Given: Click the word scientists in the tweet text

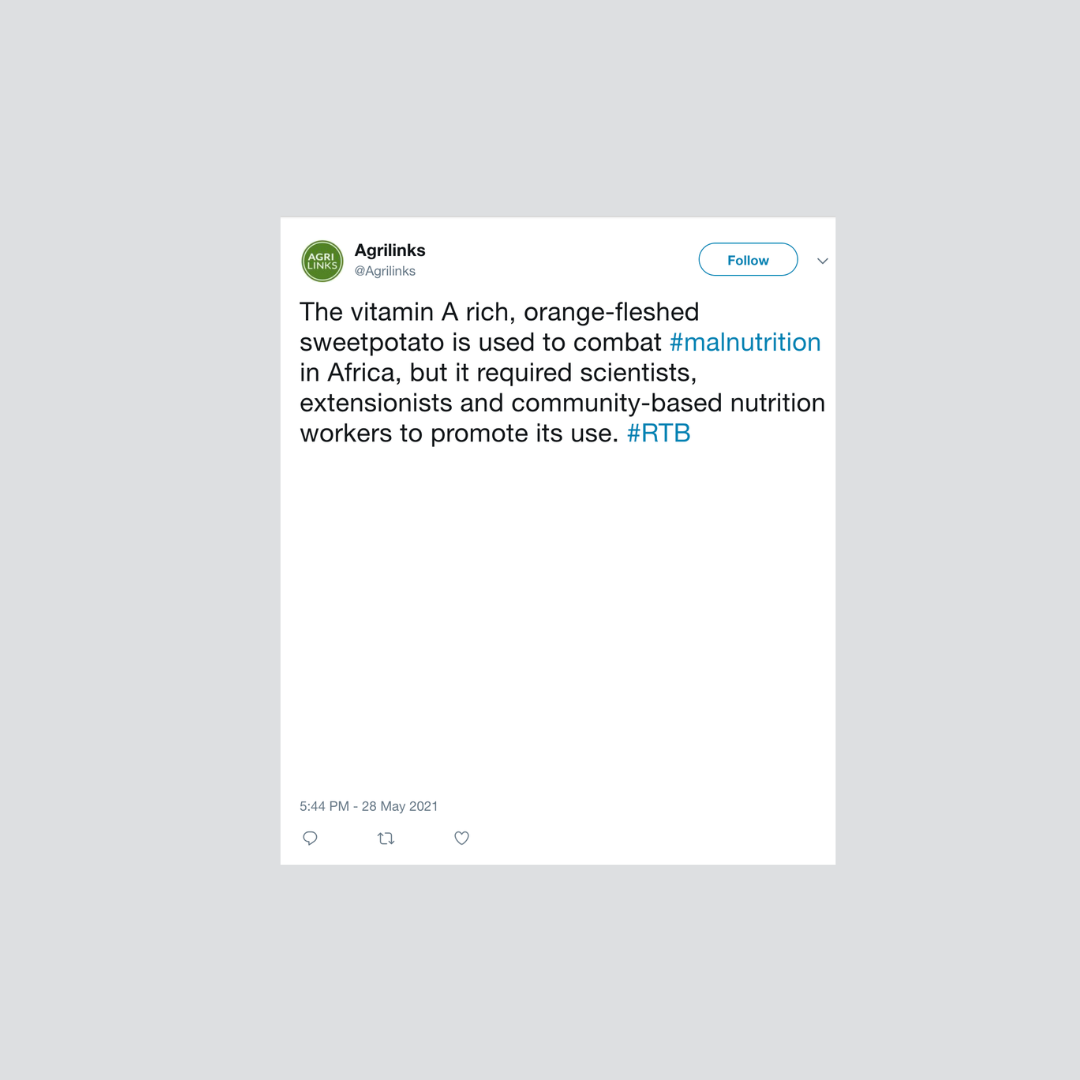Looking at the screenshot, I should pos(638,373).
